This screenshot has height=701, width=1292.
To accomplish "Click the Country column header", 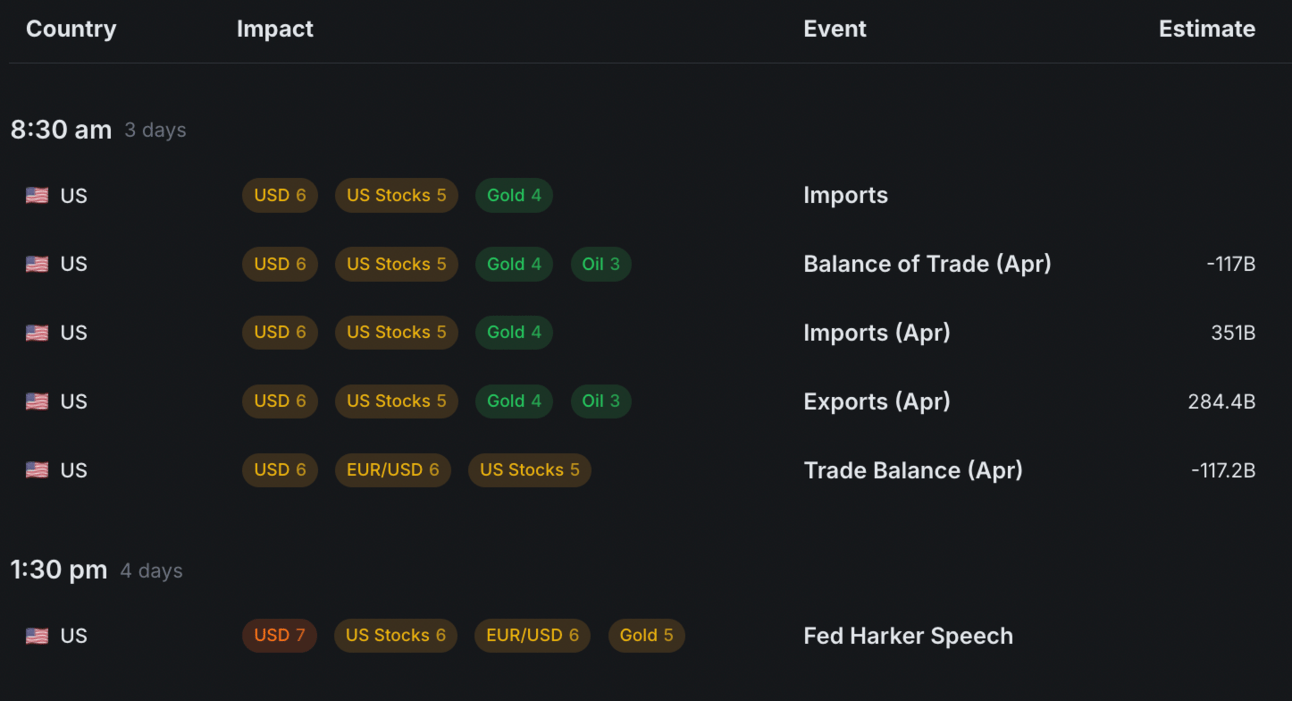I will (x=71, y=29).
